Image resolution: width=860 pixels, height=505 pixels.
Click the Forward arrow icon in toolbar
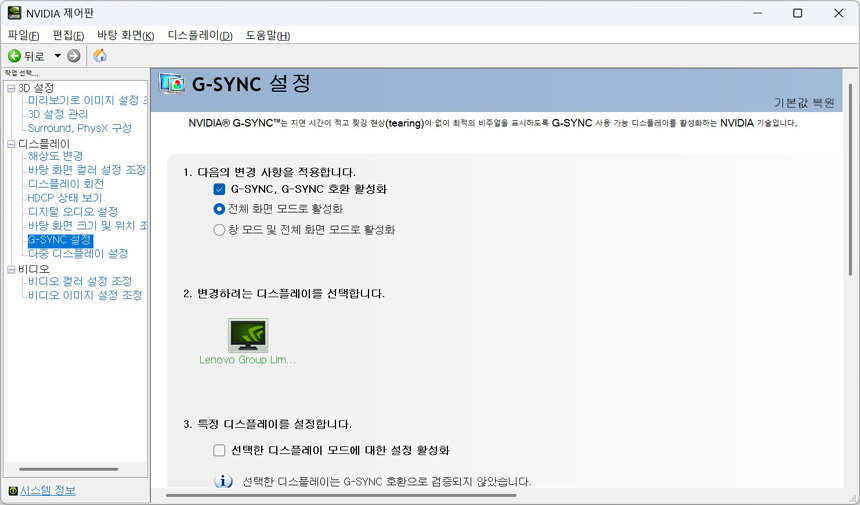(74, 56)
